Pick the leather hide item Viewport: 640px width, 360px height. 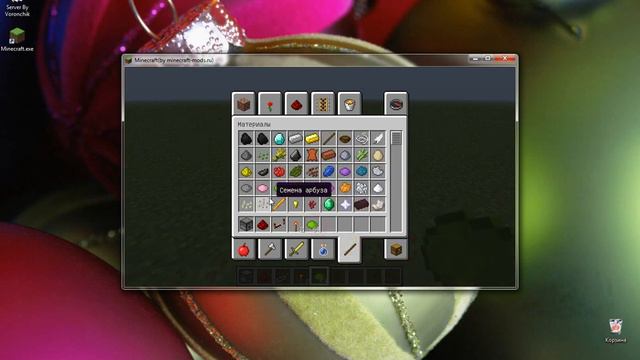click(312, 155)
